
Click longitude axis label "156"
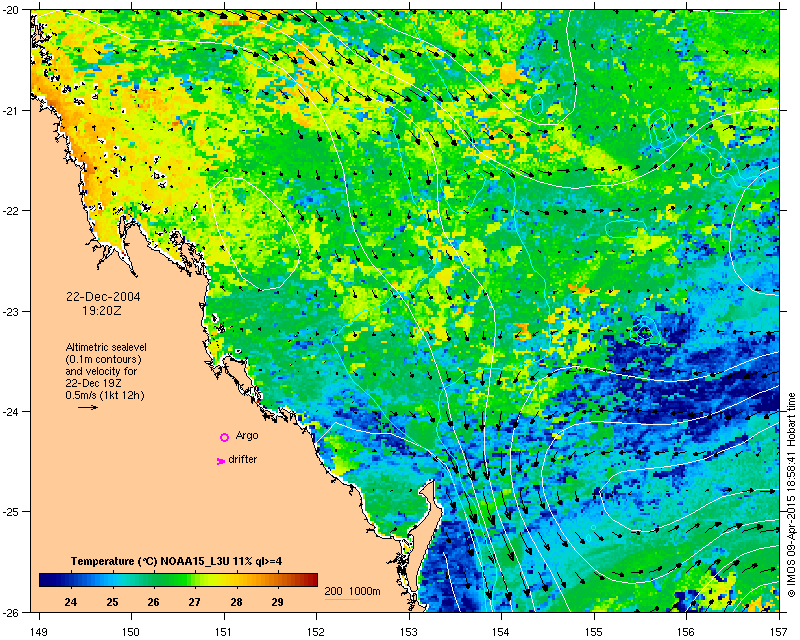point(687,632)
